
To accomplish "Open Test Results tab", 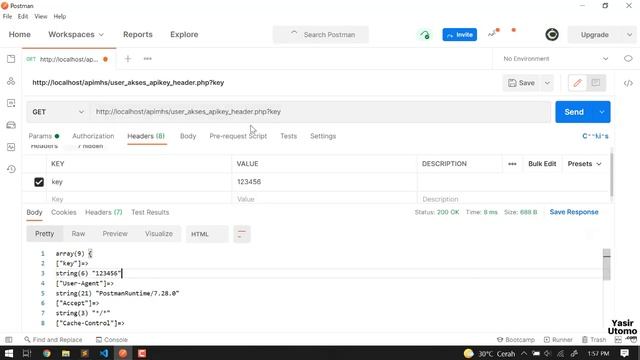I will (150, 212).
